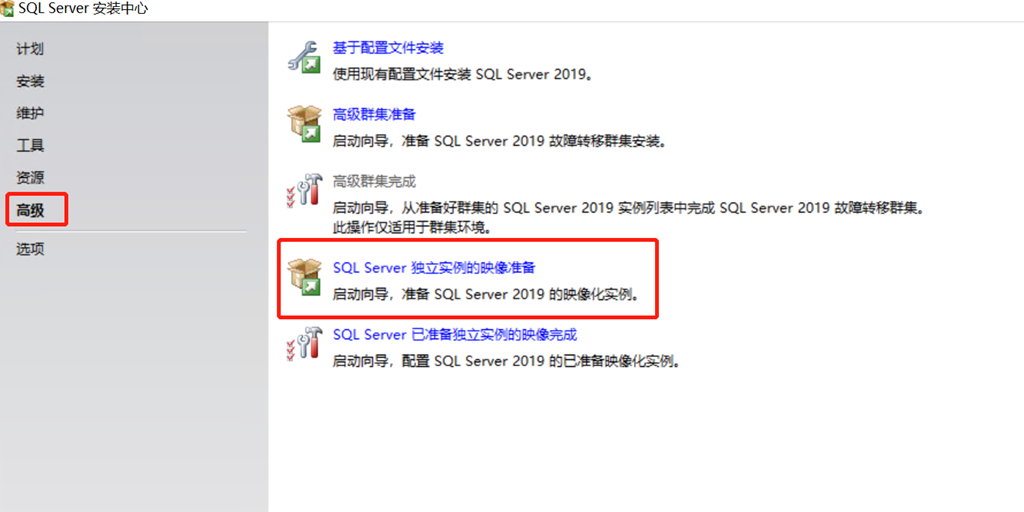Click the box icon for SQL Server 独立实例的映像准备
This screenshot has height=512, width=1024.
click(x=304, y=278)
